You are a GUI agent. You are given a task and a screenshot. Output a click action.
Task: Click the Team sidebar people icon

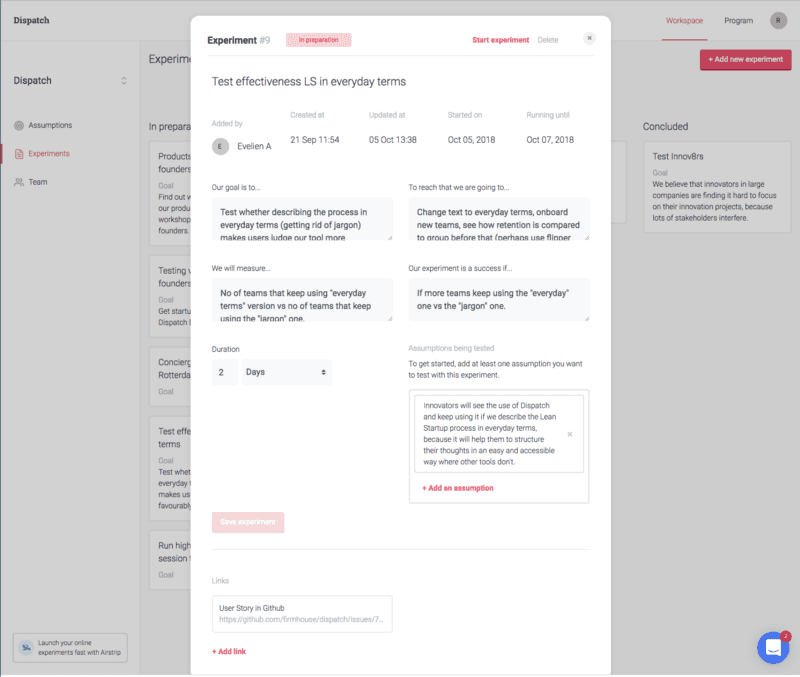coord(19,182)
